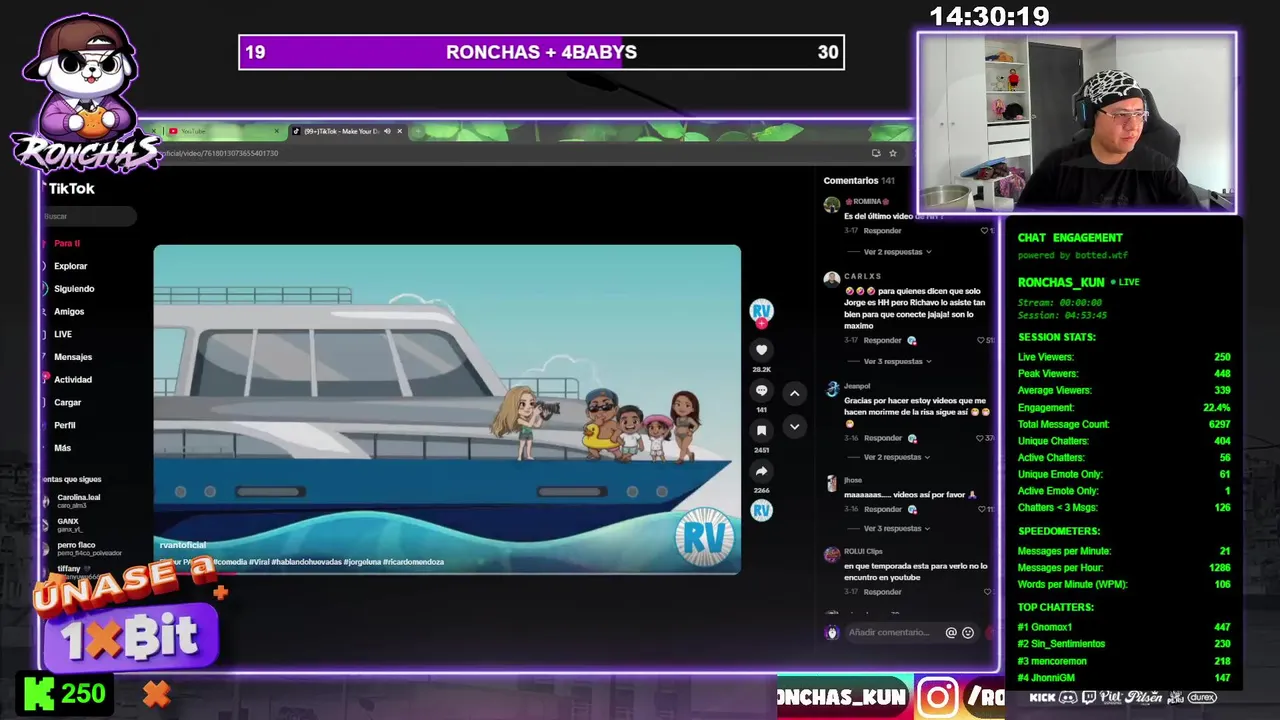Open the #hablandohuevadas hashtag
Viewport: 1280px width, 720px height.
[305, 562]
